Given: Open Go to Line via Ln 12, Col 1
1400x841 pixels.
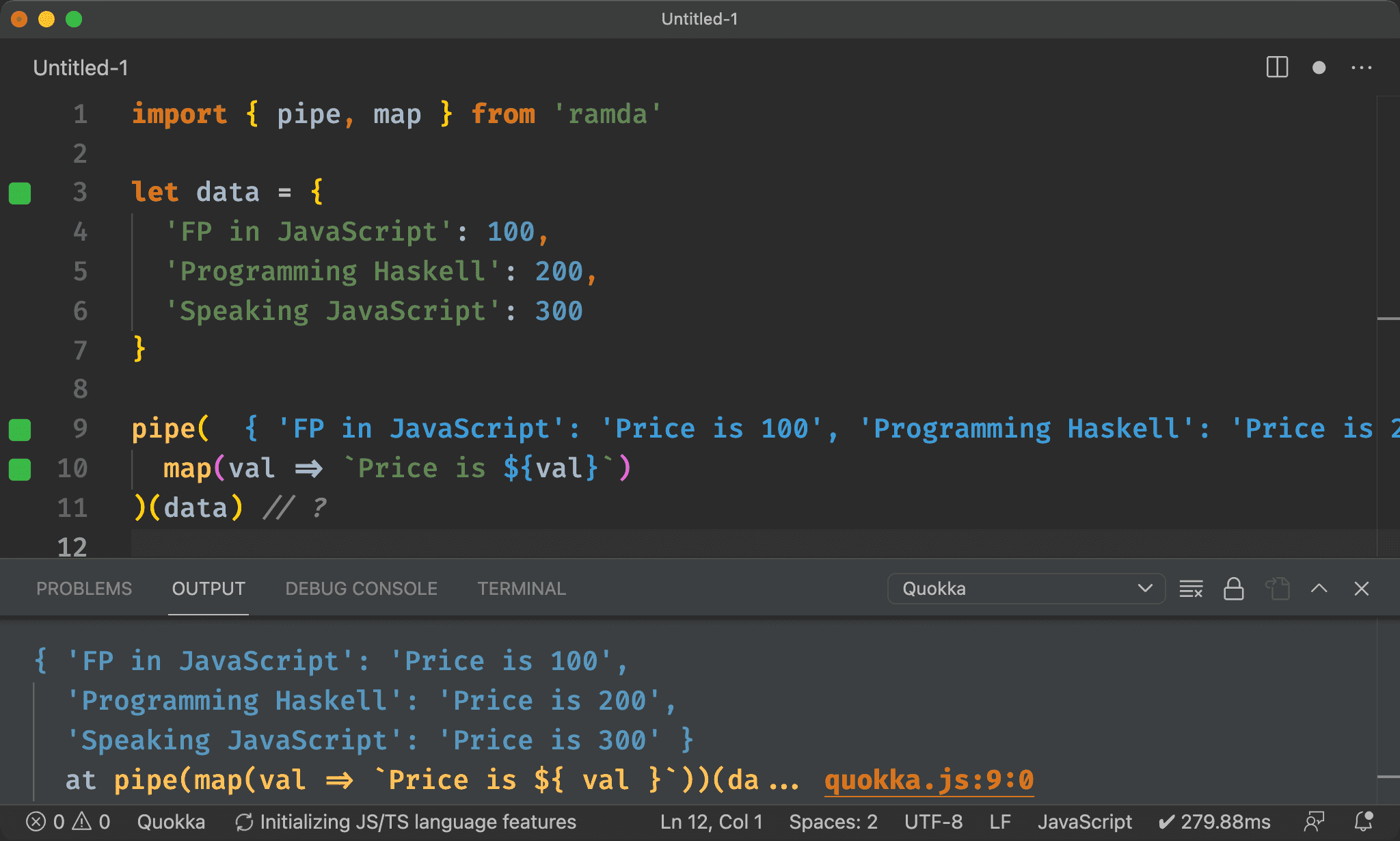Looking at the screenshot, I should click(x=711, y=822).
